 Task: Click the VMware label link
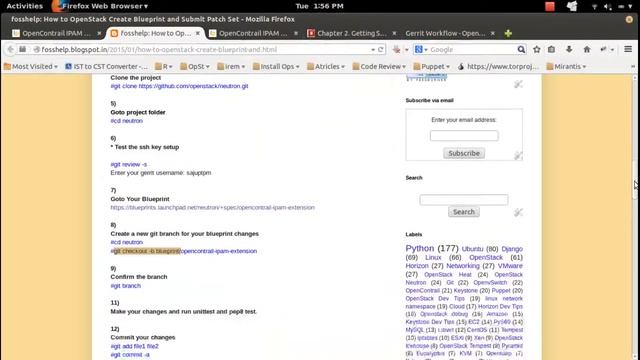510,266
